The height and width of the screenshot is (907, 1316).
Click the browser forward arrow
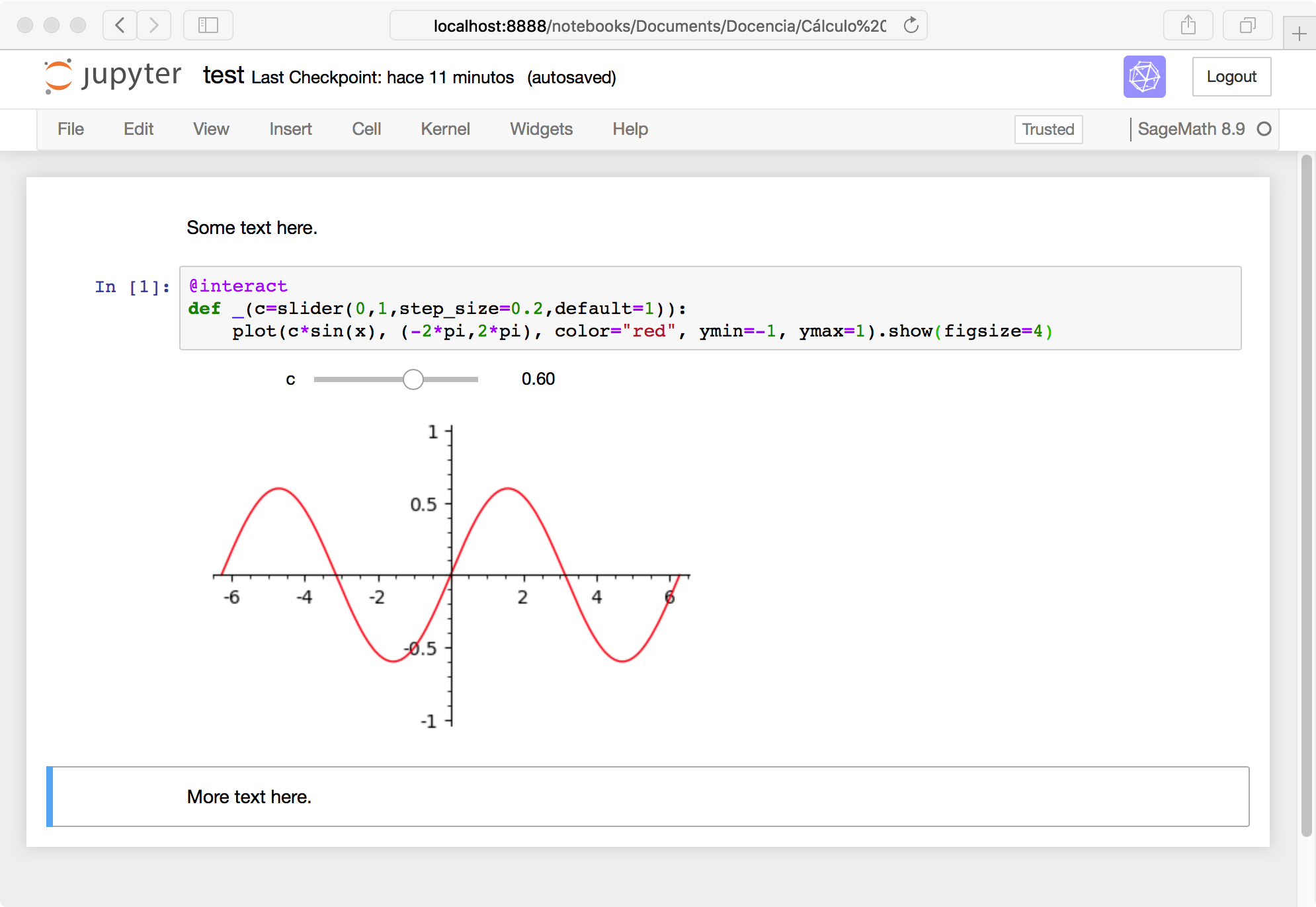[154, 26]
